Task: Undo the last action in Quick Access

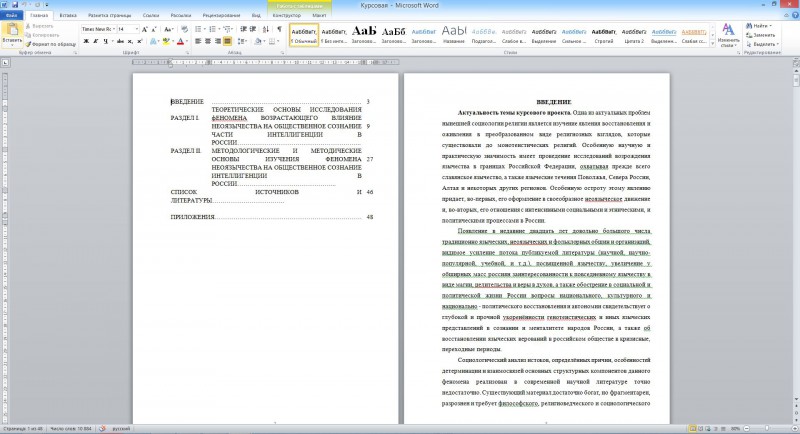Action: tap(24, 5)
